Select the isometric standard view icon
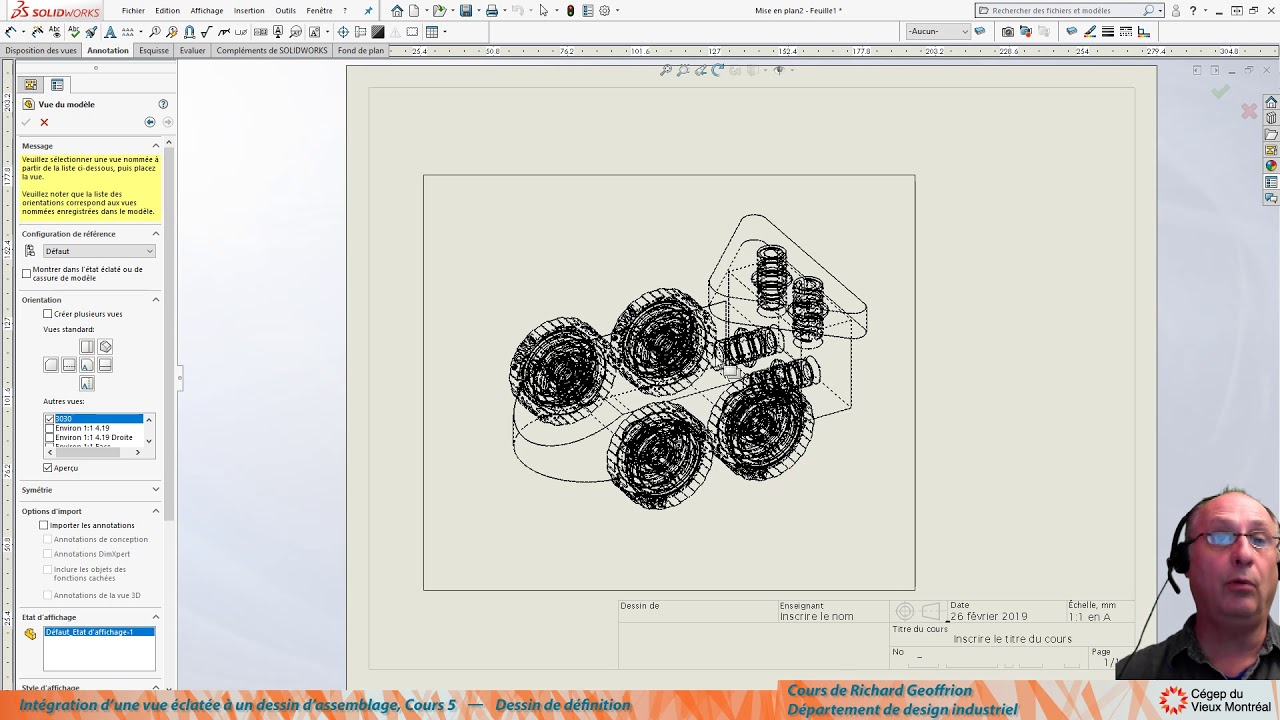1280x720 pixels. click(105, 347)
